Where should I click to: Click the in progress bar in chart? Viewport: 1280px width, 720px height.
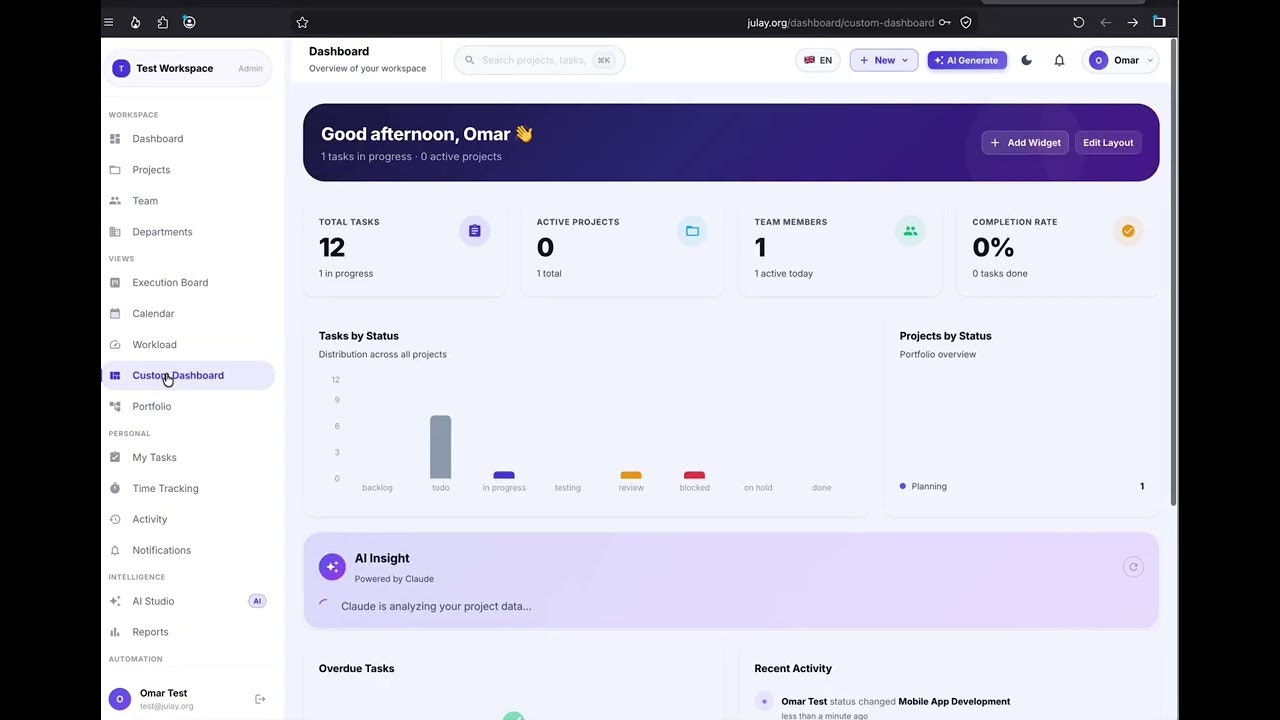[x=504, y=475]
